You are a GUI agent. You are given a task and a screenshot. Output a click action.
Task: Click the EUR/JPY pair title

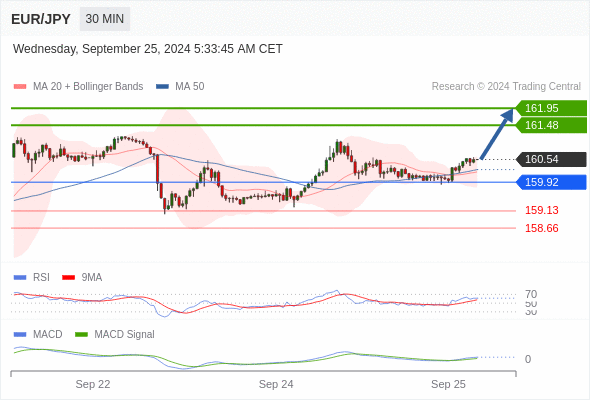[41, 19]
